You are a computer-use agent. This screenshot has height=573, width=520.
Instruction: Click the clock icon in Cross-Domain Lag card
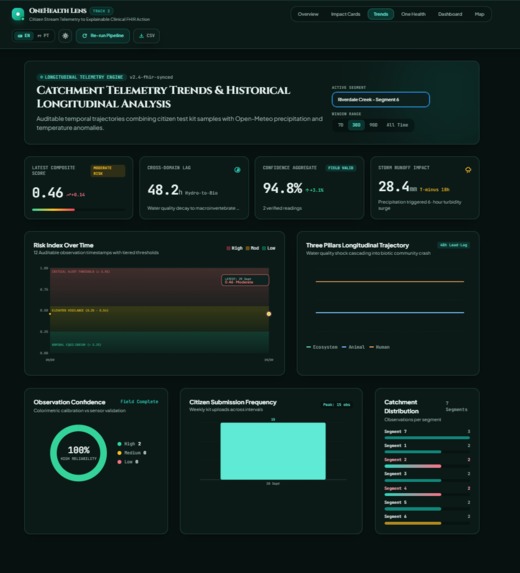[x=237, y=170]
